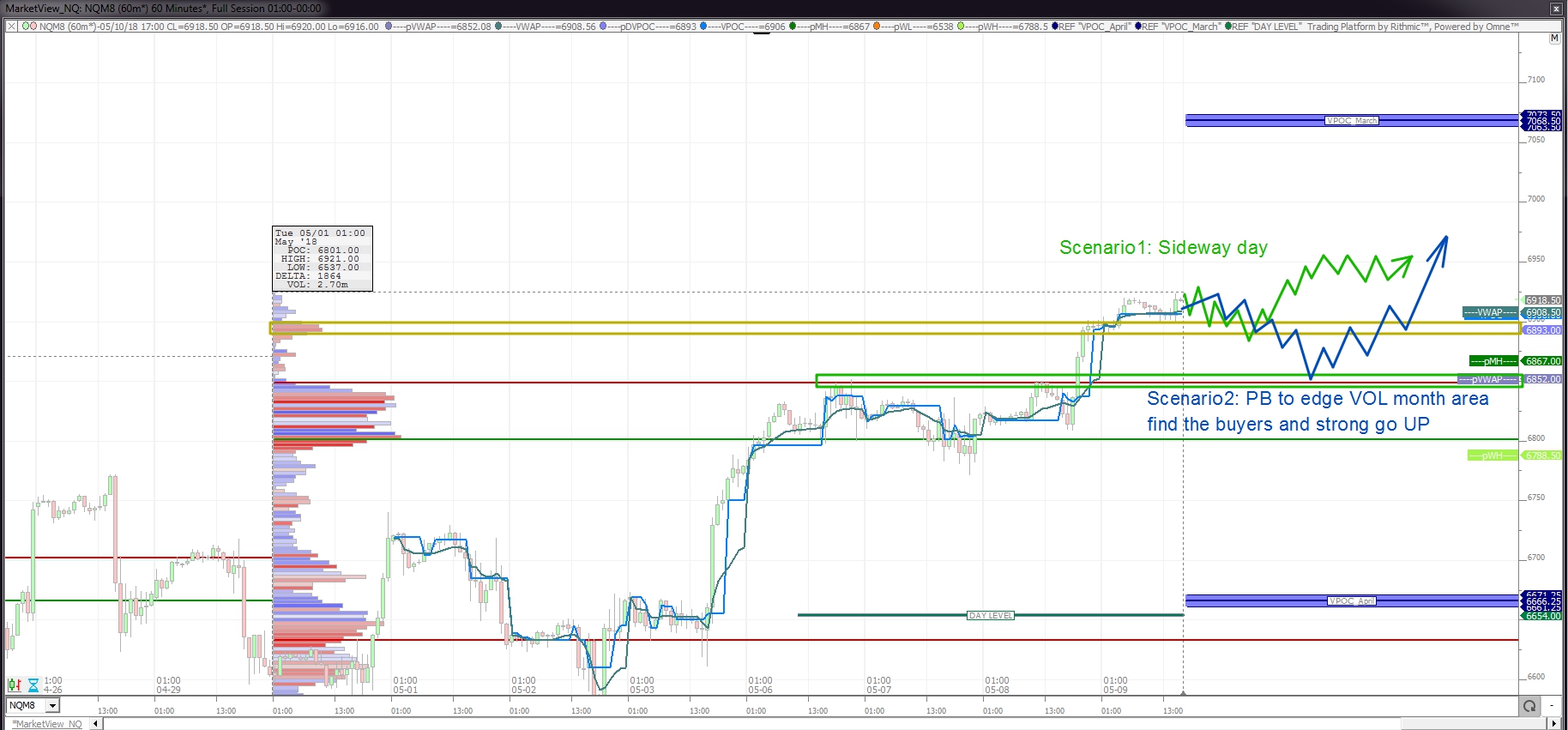
Task: Select the VPOC_March reference line label
Action: [x=1352, y=121]
